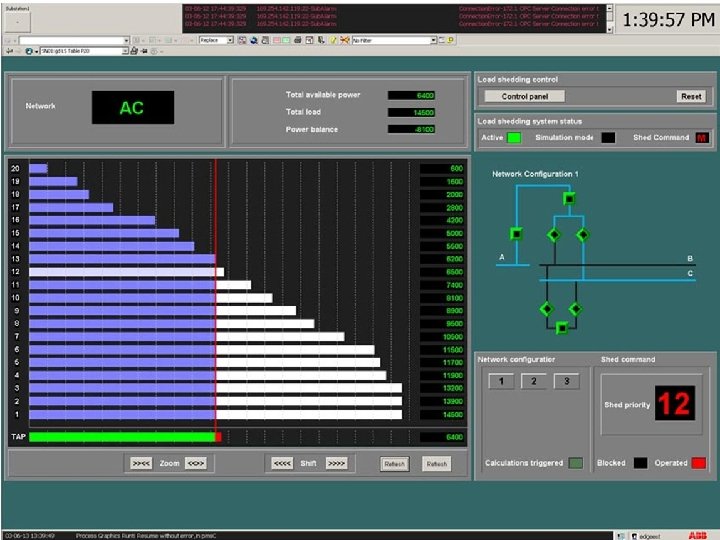Screen dimensions: 720x540
Task: Click the priority 20 load bar
Action: coord(38,169)
